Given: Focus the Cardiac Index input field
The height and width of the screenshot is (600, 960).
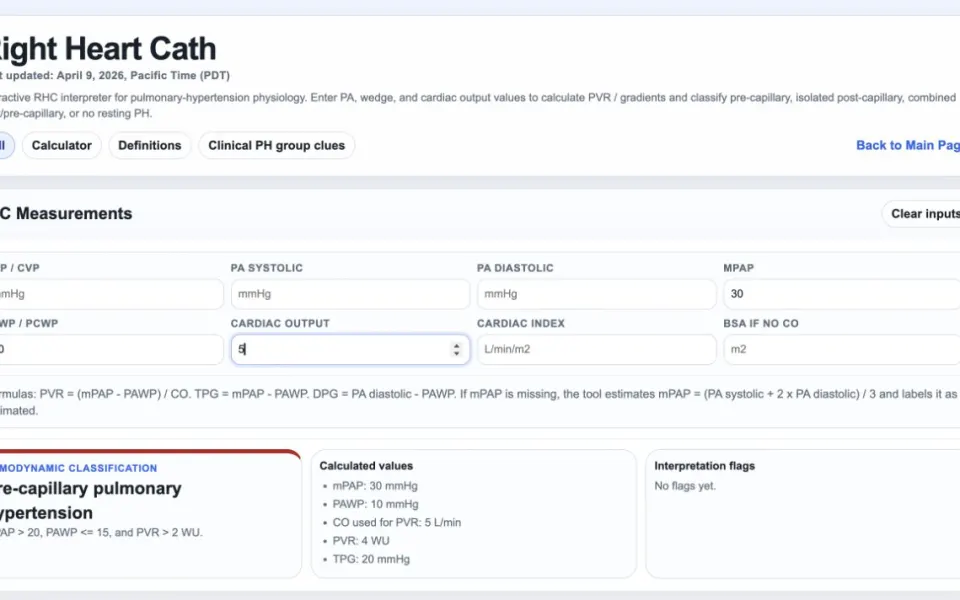Looking at the screenshot, I should point(596,350).
